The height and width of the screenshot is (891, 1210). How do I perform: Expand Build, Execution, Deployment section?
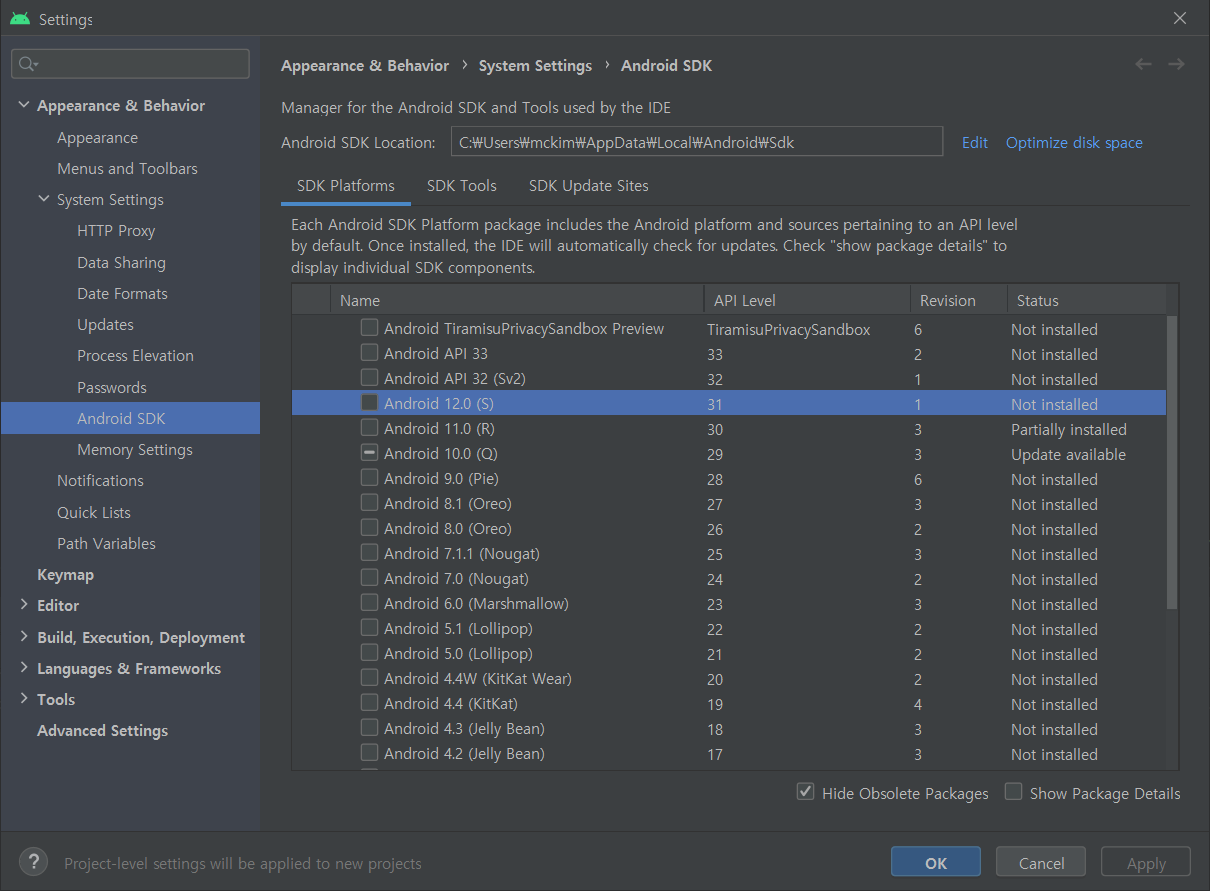[24, 637]
